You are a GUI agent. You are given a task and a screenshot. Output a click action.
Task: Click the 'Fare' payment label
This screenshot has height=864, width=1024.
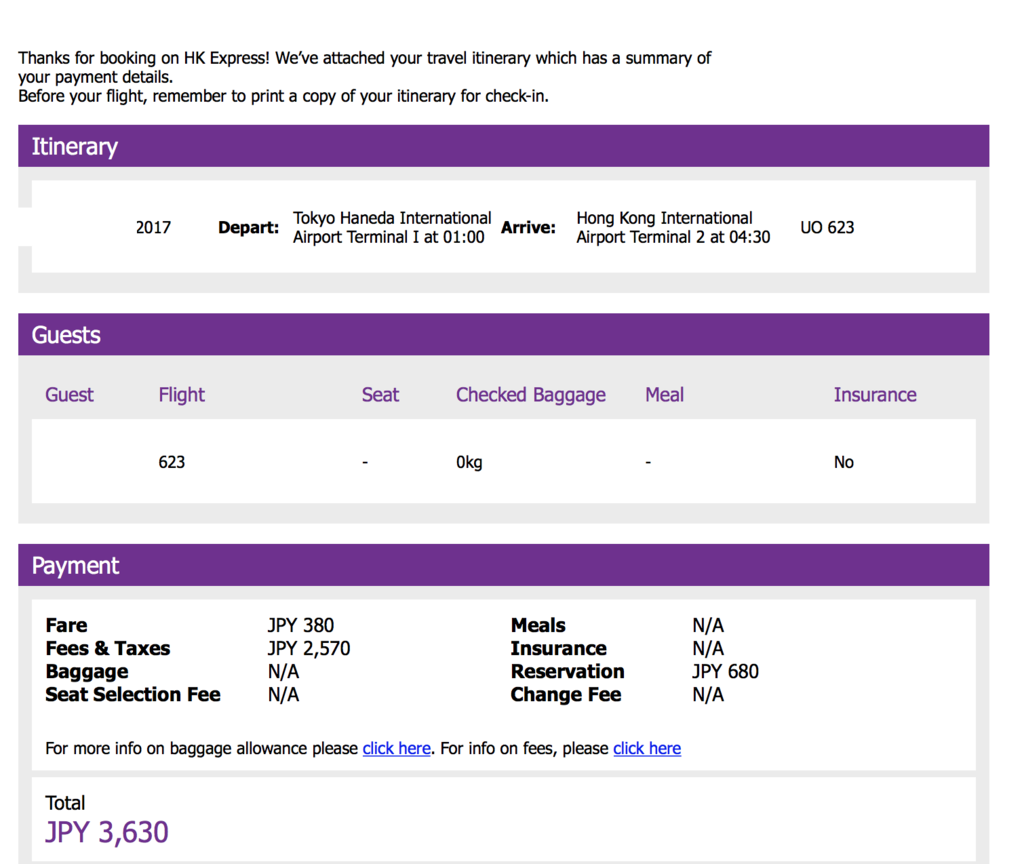coord(66,626)
